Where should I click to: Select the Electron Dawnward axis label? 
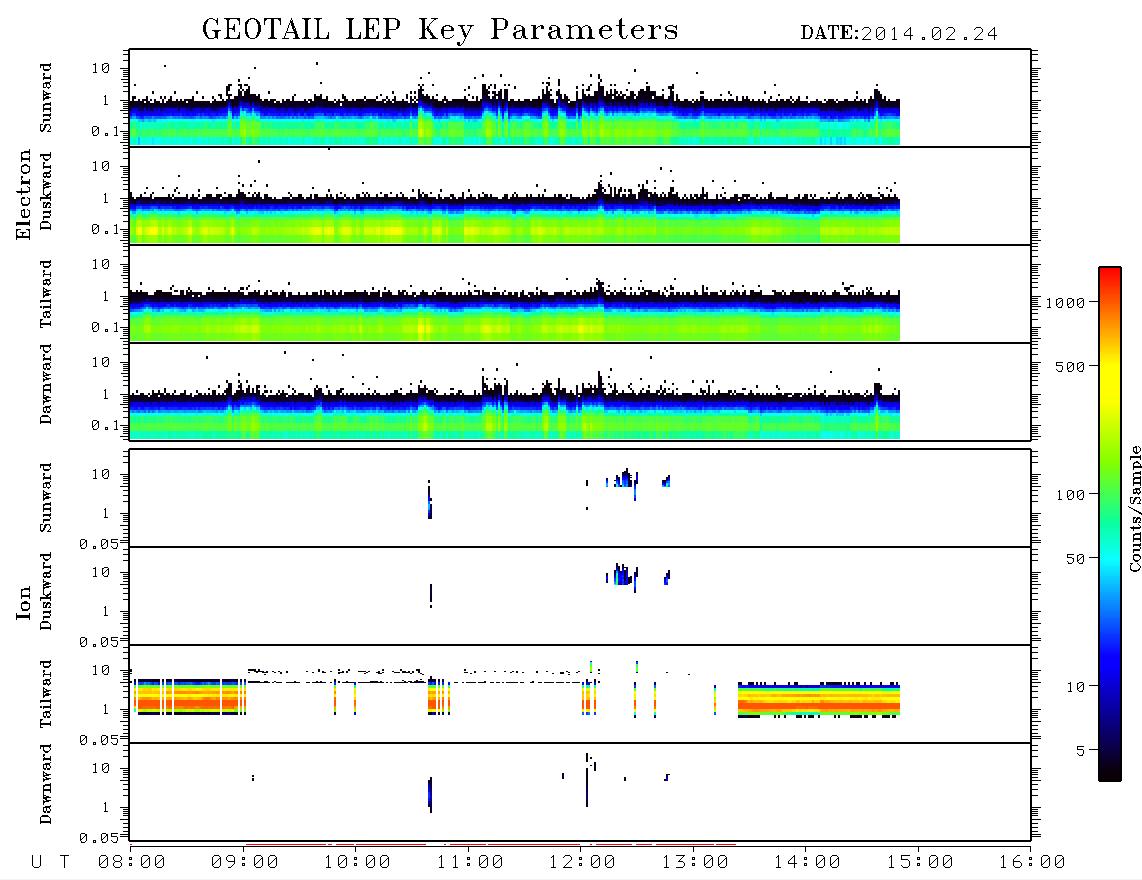click(x=46, y=384)
